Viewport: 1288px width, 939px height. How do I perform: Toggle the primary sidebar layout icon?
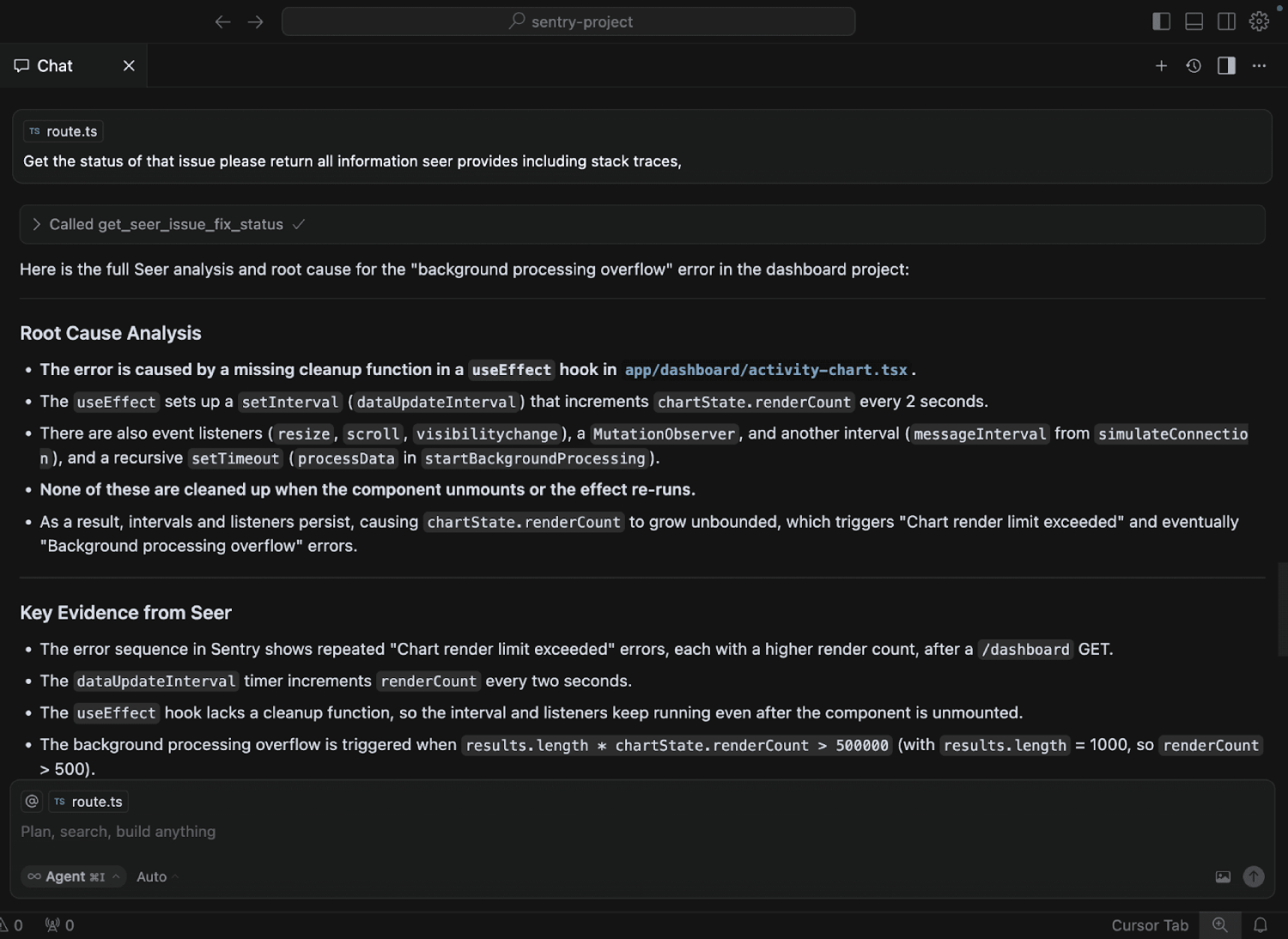pos(1161,21)
